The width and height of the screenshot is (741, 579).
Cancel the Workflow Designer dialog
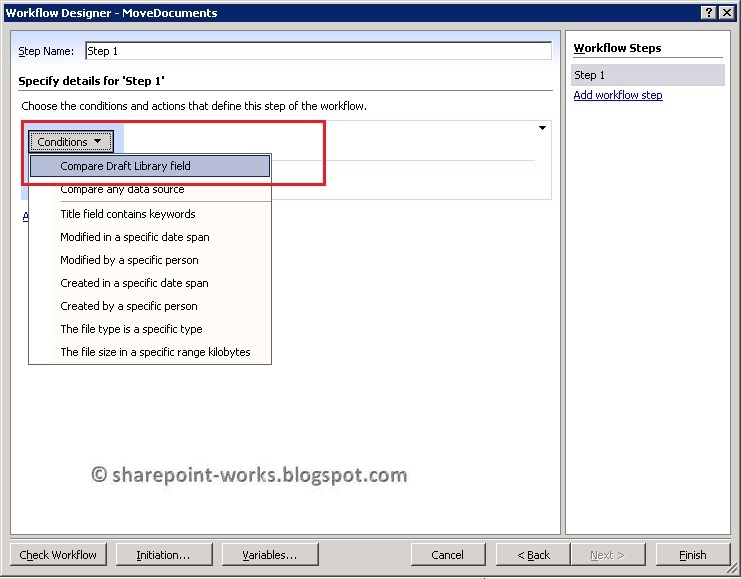click(x=448, y=554)
